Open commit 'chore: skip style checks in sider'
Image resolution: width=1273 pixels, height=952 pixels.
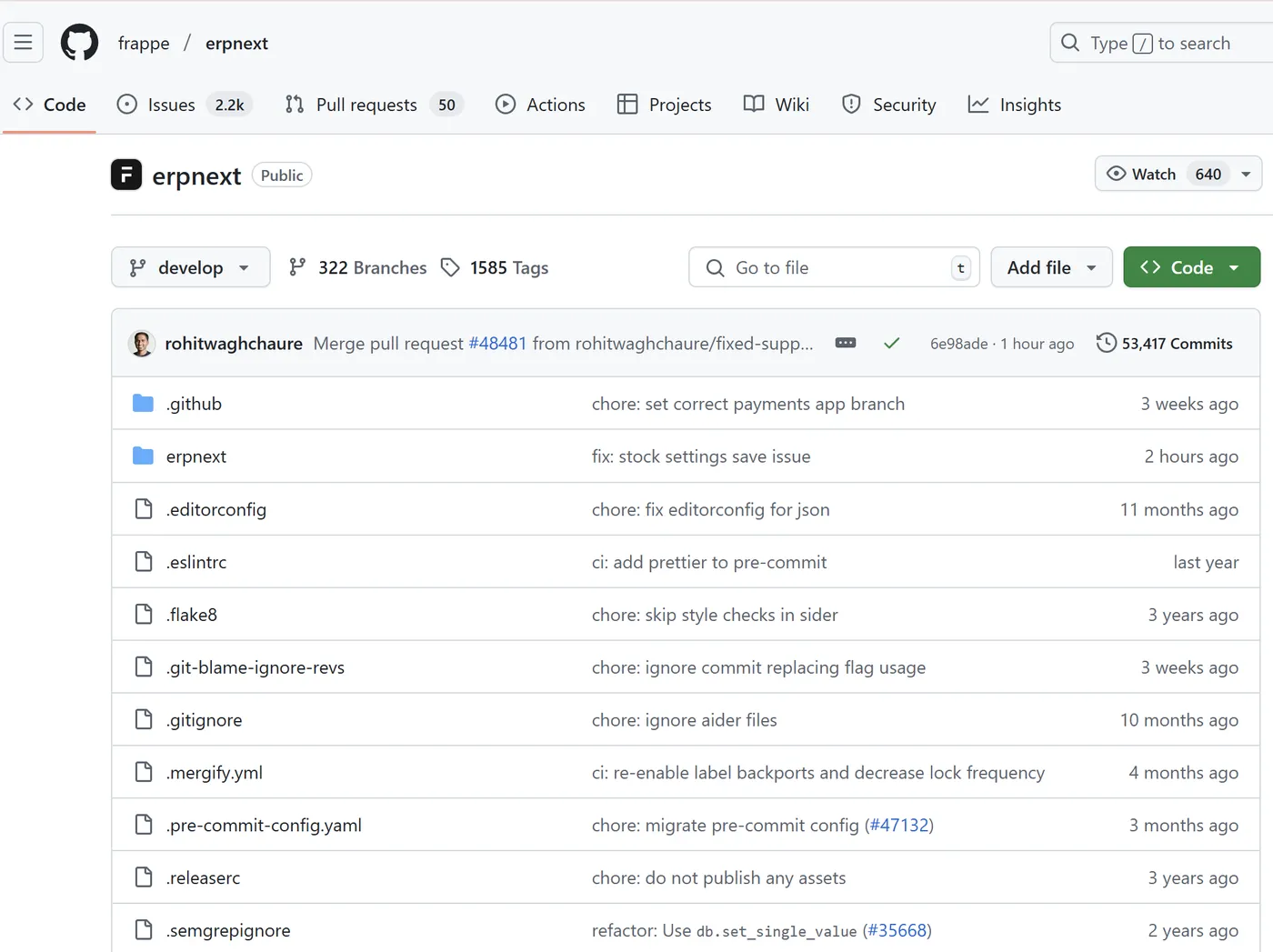pyautogui.click(x=715, y=614)
